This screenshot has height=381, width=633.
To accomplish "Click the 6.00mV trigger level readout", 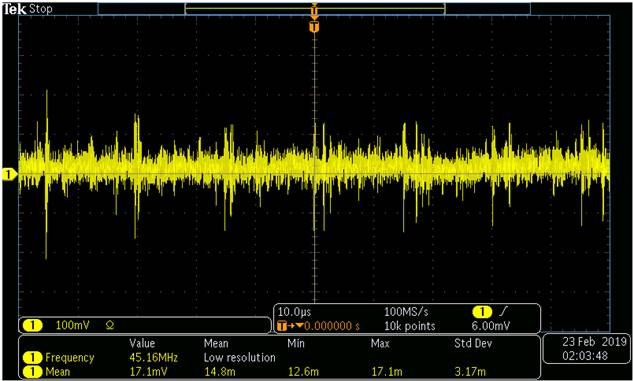I will (x=491, y=326).
